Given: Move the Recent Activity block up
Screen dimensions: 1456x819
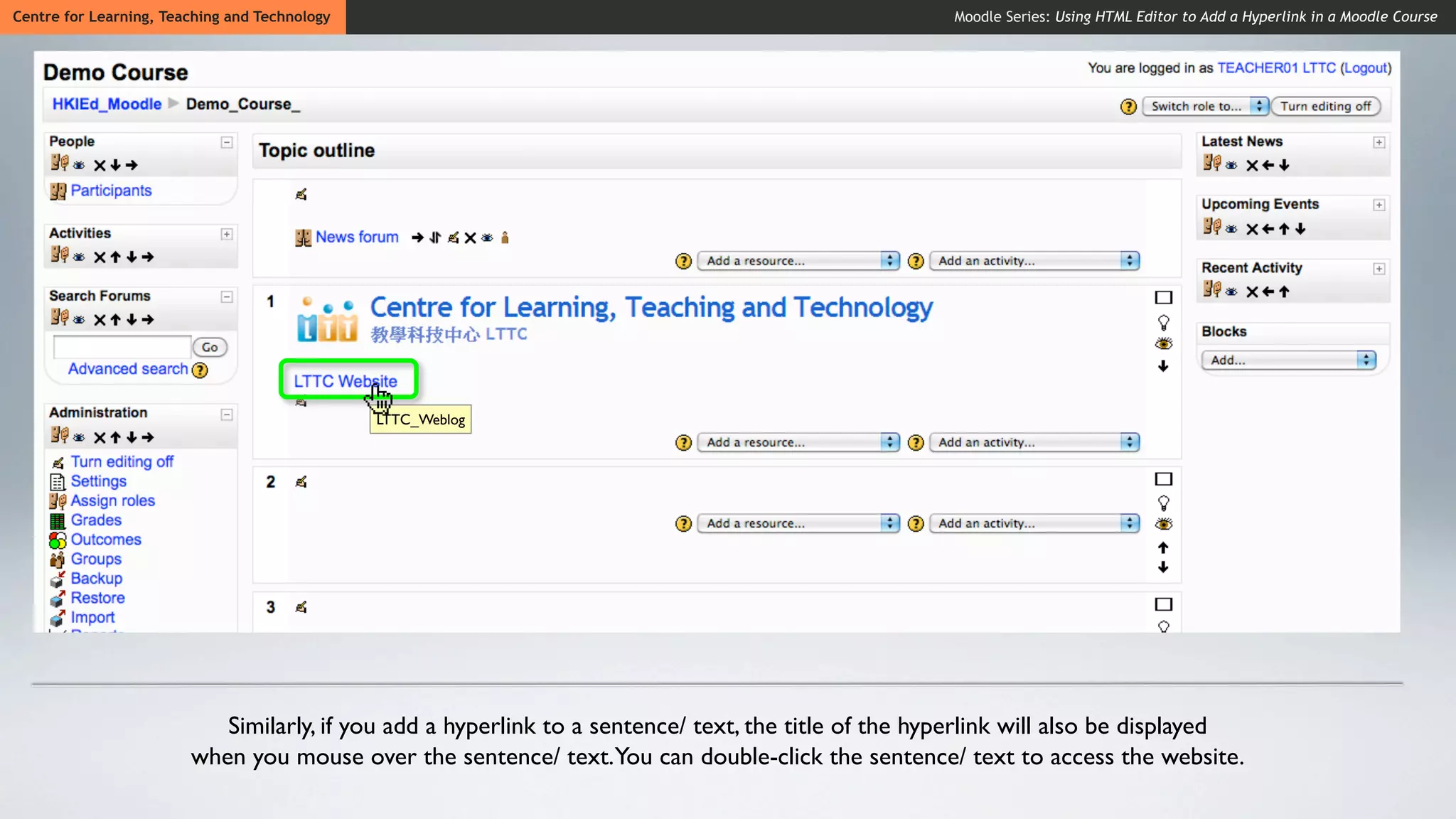Looking at the screenshot, I should tap(1284, 291).
